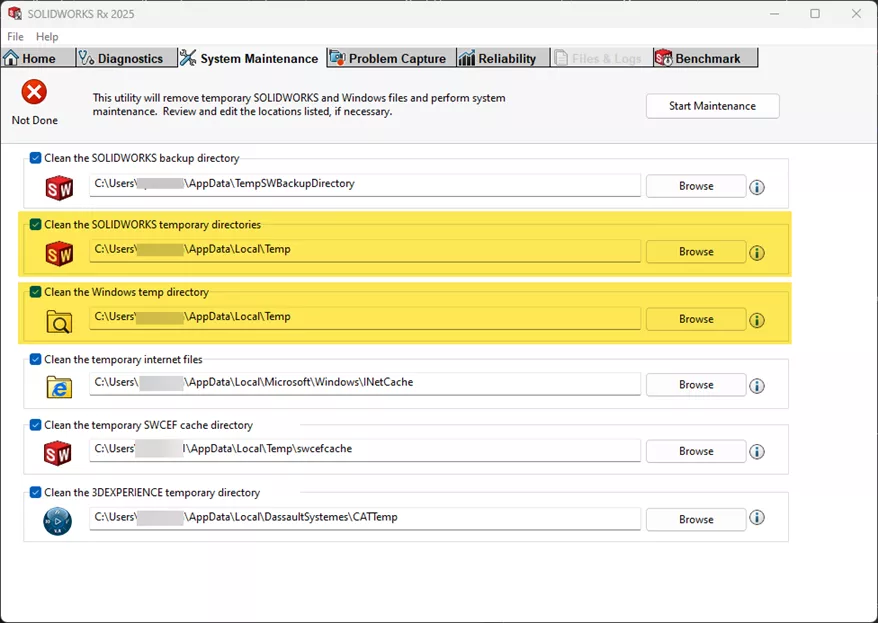Uncheck Clean the temporary internet files
Viewport: 878px width, 623px height.
pos(33,358)
